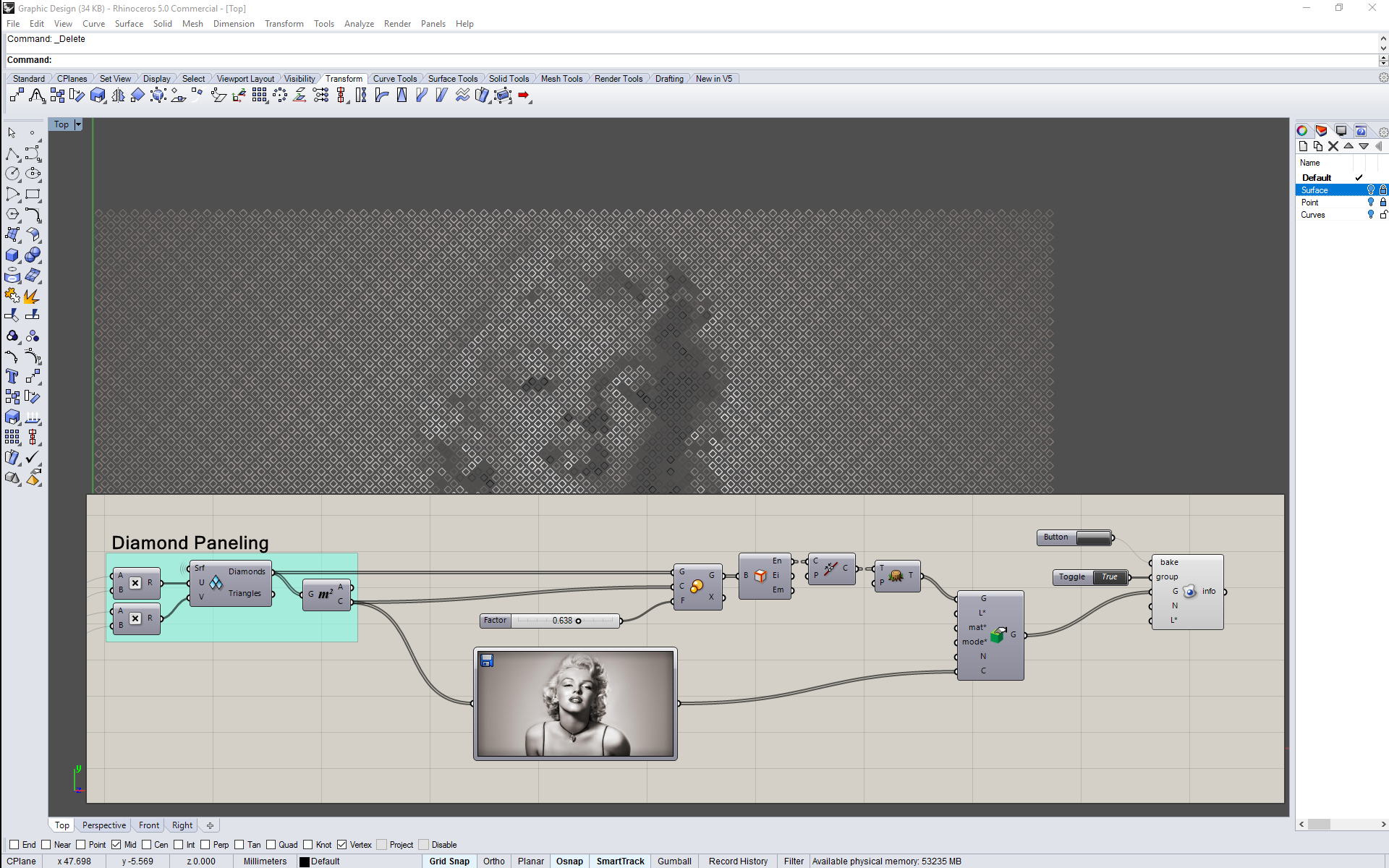Screen dimensions: 1389x868
Task: Switch to the Mesh Tools toolbar tab
Action: pos(561,79)
